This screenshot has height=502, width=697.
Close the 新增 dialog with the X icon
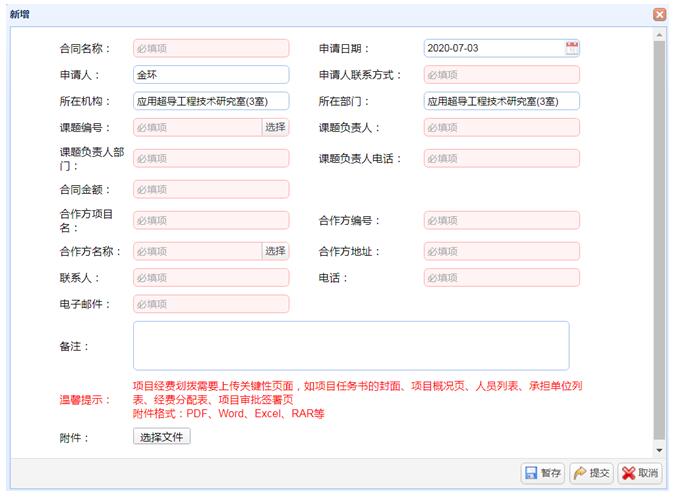tap(660, 15)
